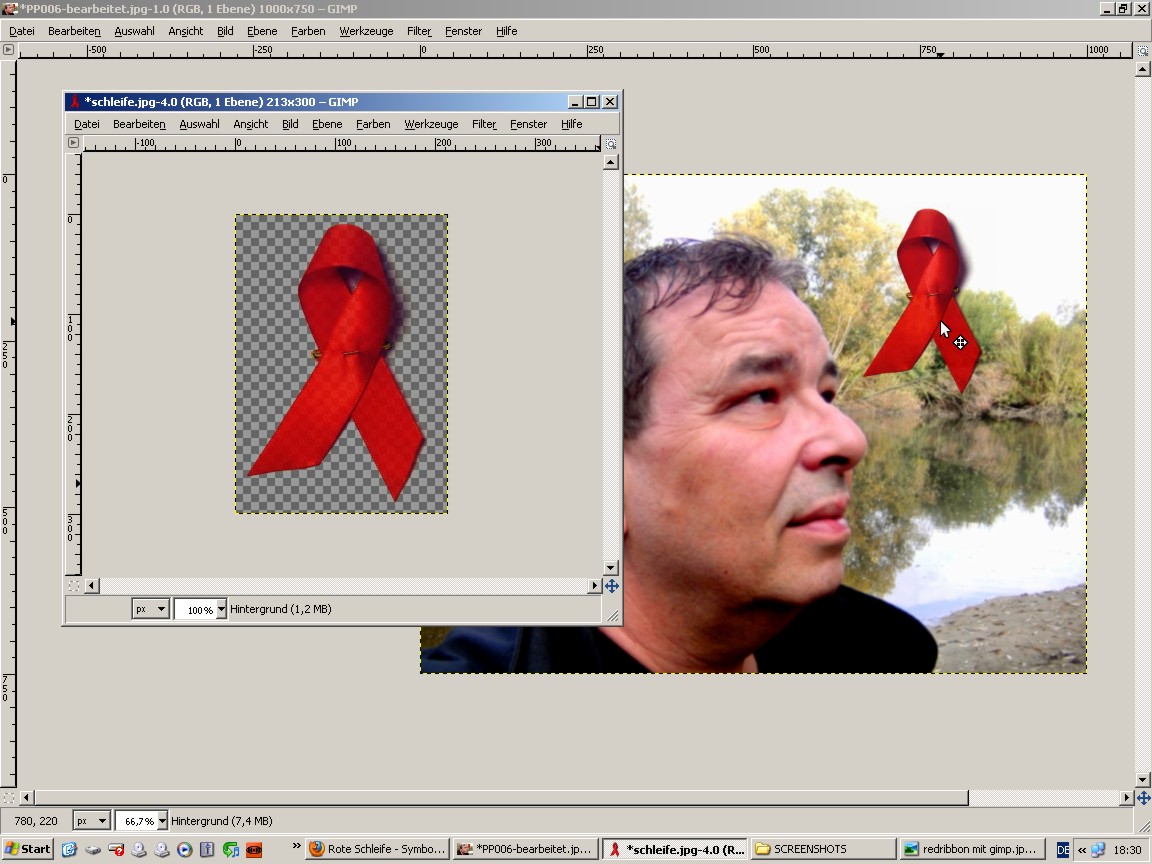Viewport: 1152px width, 864px height.
Task: Open main window image menu triangle button
Action: click(9, 49)
